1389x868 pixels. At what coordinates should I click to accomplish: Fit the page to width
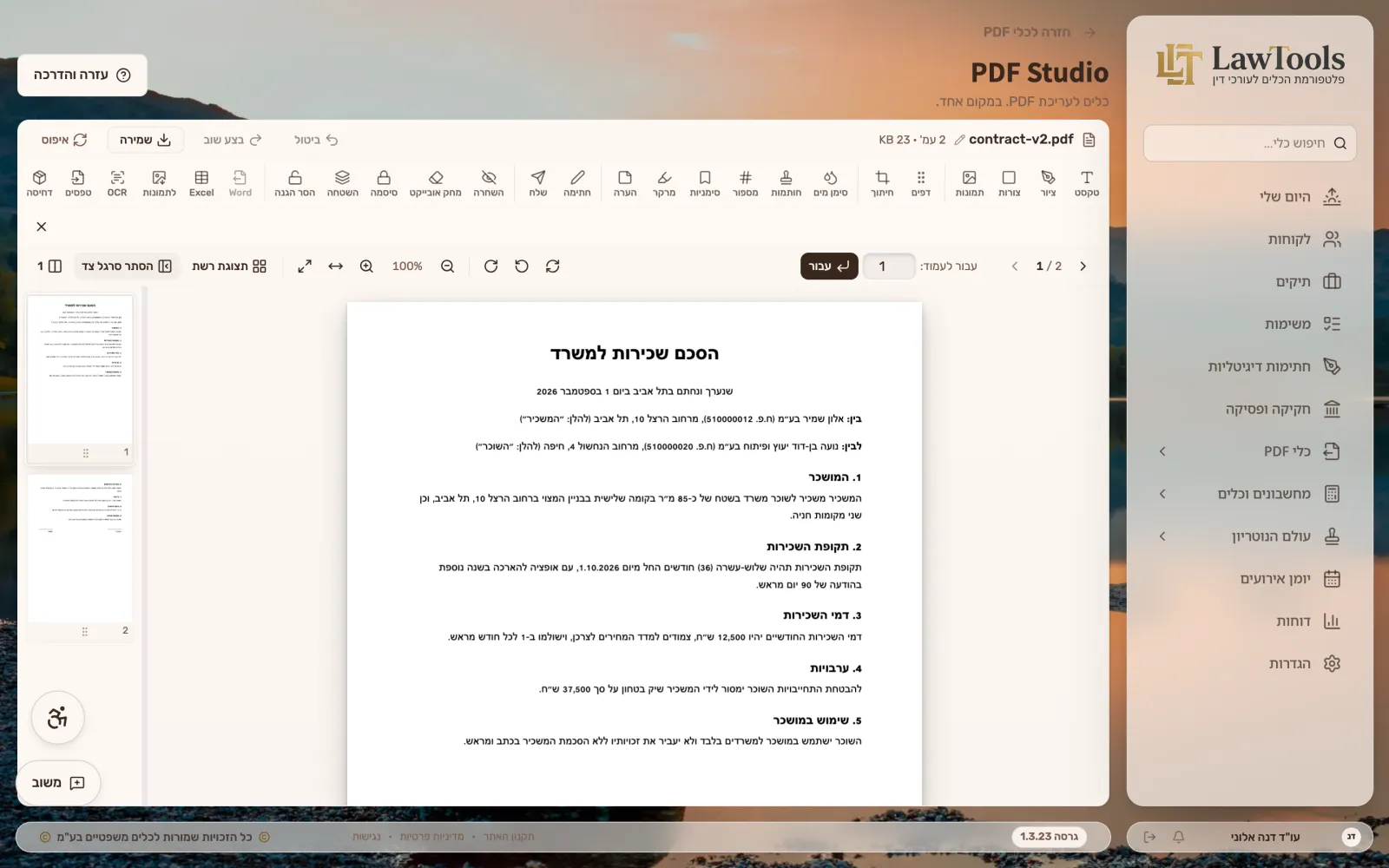tap(336, 266)
